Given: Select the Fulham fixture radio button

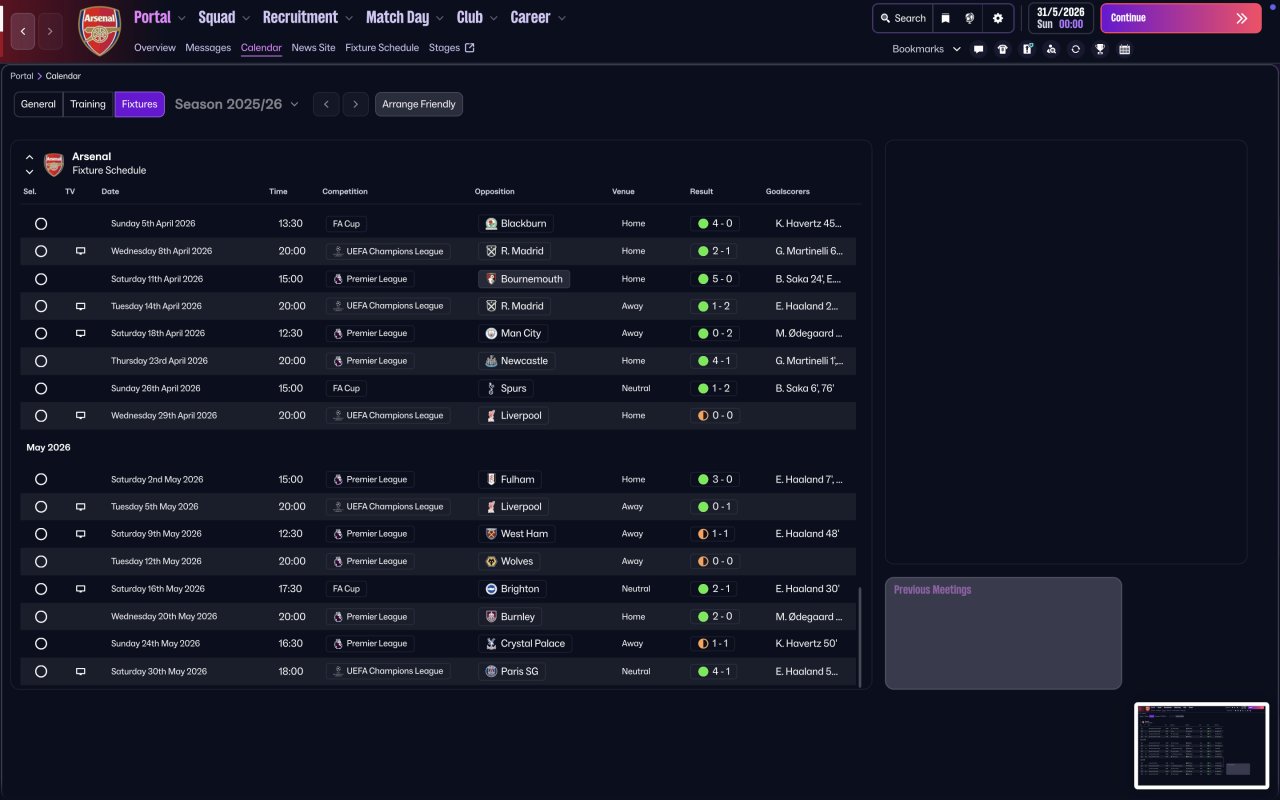Looking at the screenshot, I should coord(41,480).
